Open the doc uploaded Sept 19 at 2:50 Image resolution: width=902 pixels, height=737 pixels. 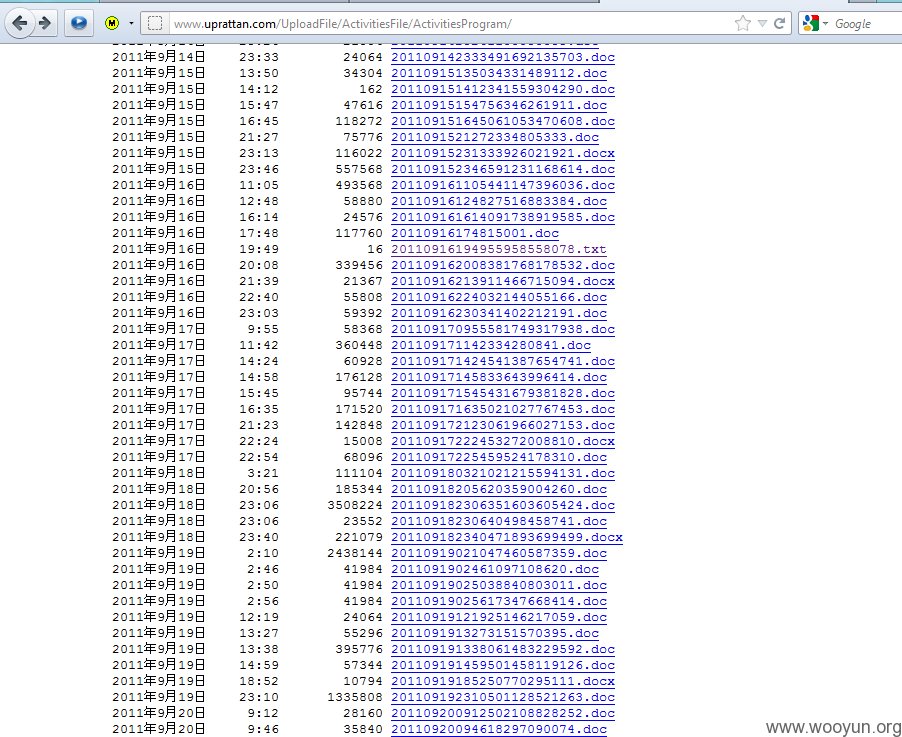click(x=499, y=586)
